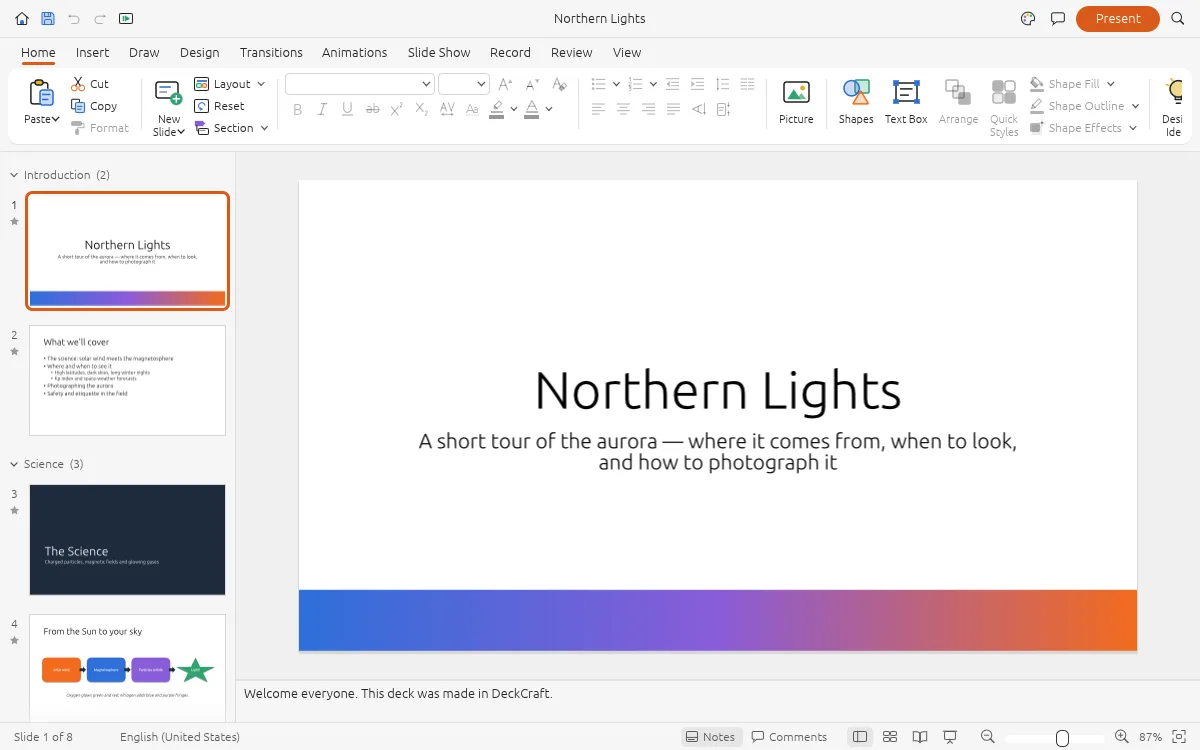Toggle Italic formatting

[322, 109]
